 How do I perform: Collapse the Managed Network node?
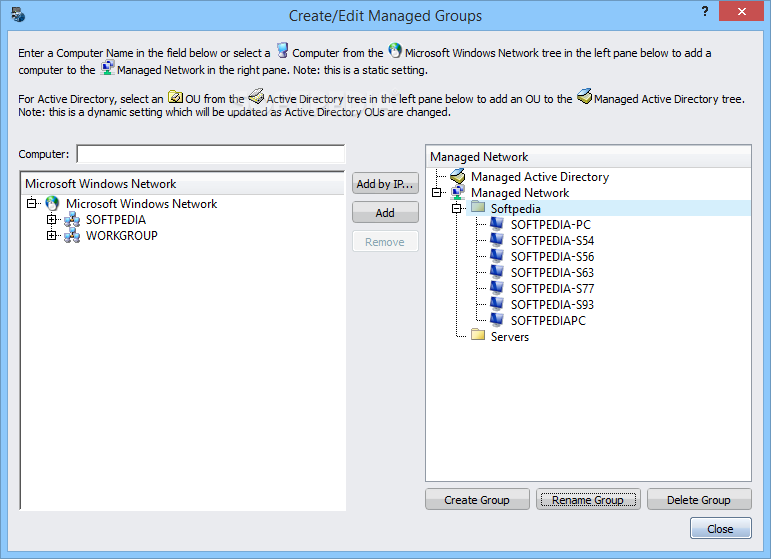tap(437, 192)
